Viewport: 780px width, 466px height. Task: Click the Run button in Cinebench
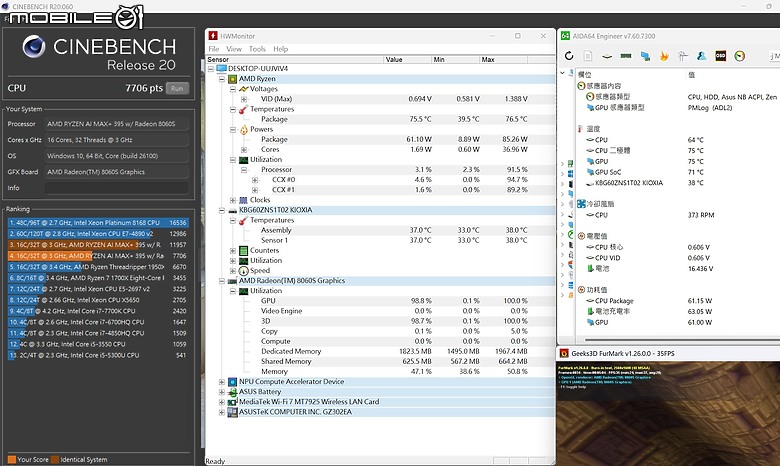(177, 89)
